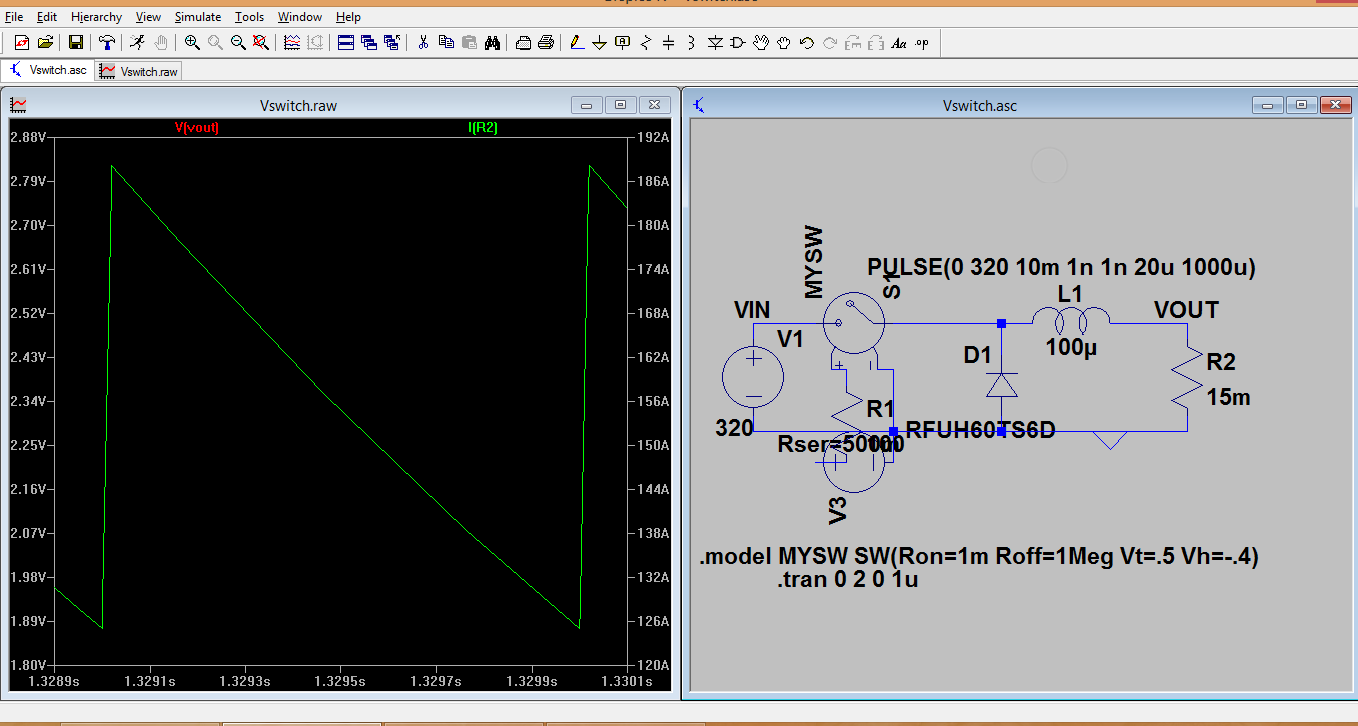Click the 2.88V left axis label
1358x726 pixels.
click(x=28, y=137)
